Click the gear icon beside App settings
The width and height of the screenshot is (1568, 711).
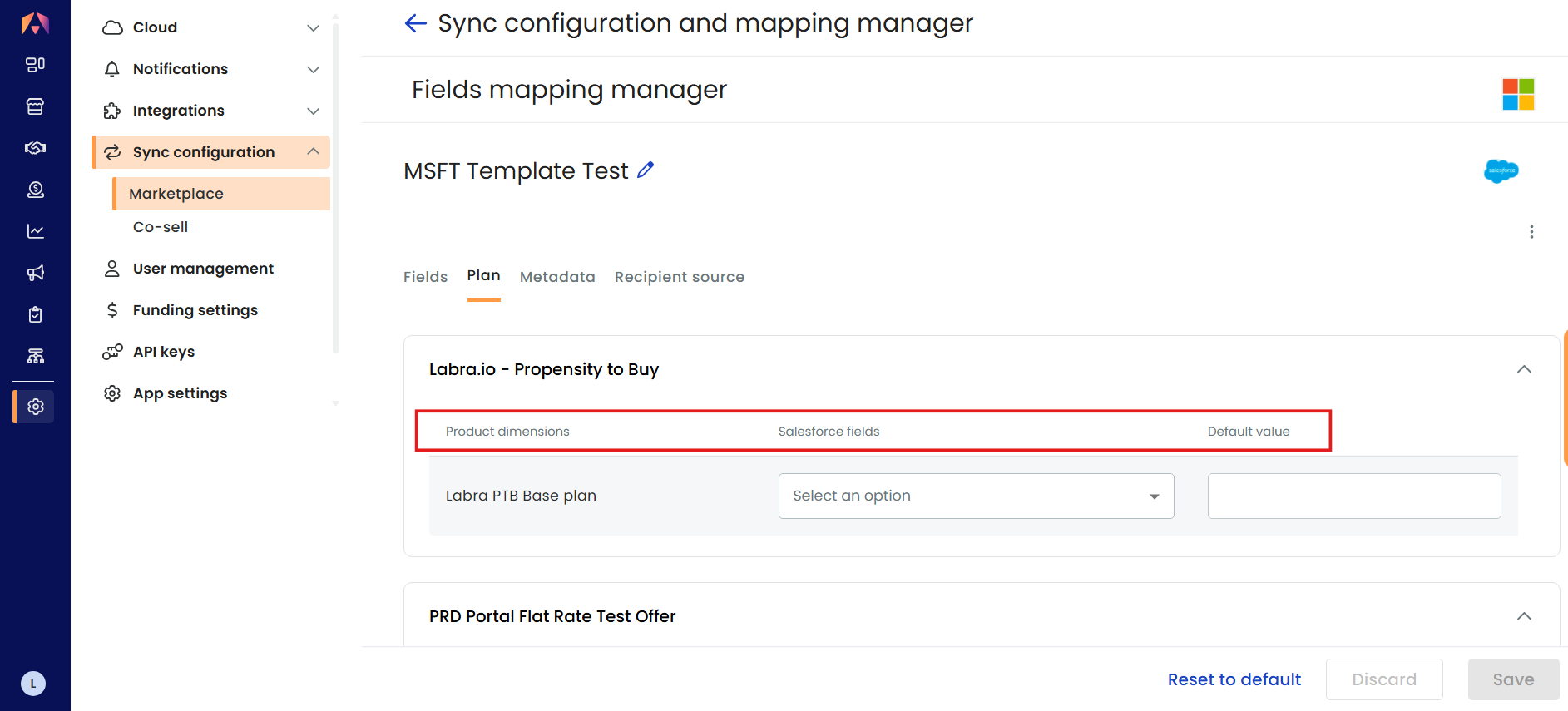112,393
